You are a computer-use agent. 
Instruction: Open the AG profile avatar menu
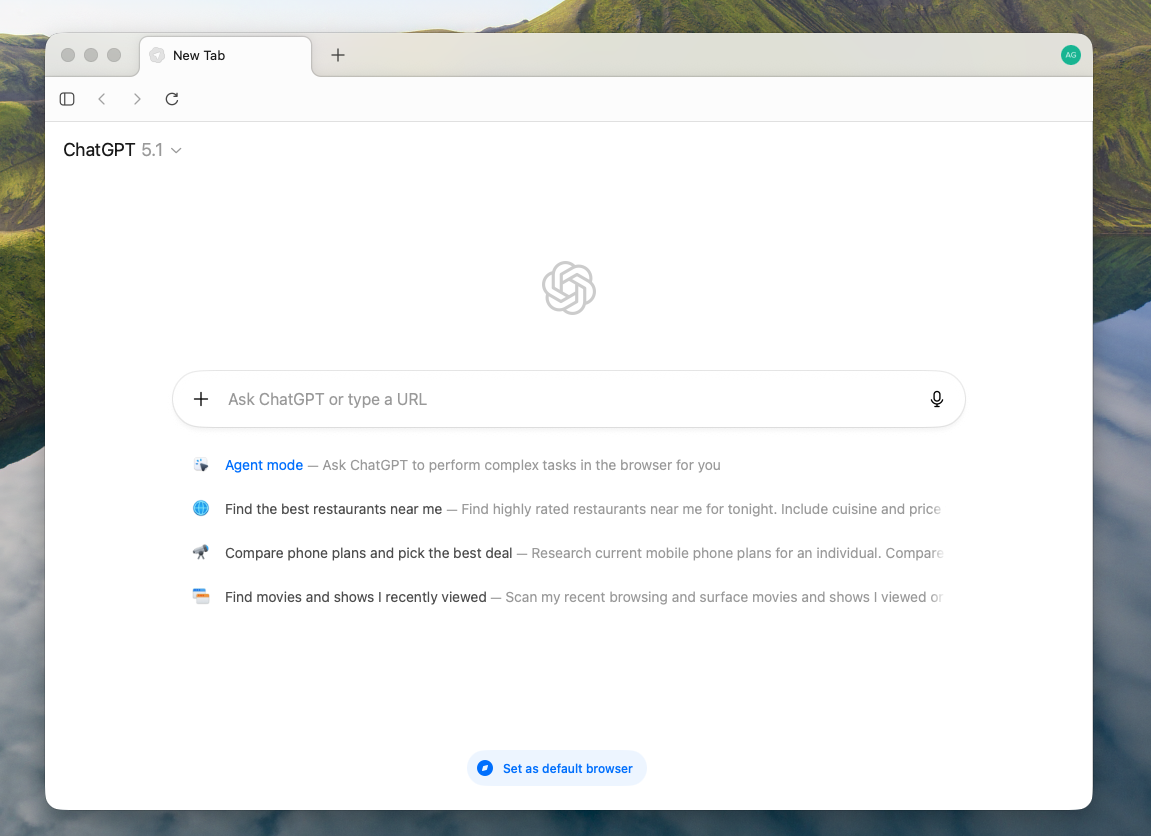point(1070,55)
